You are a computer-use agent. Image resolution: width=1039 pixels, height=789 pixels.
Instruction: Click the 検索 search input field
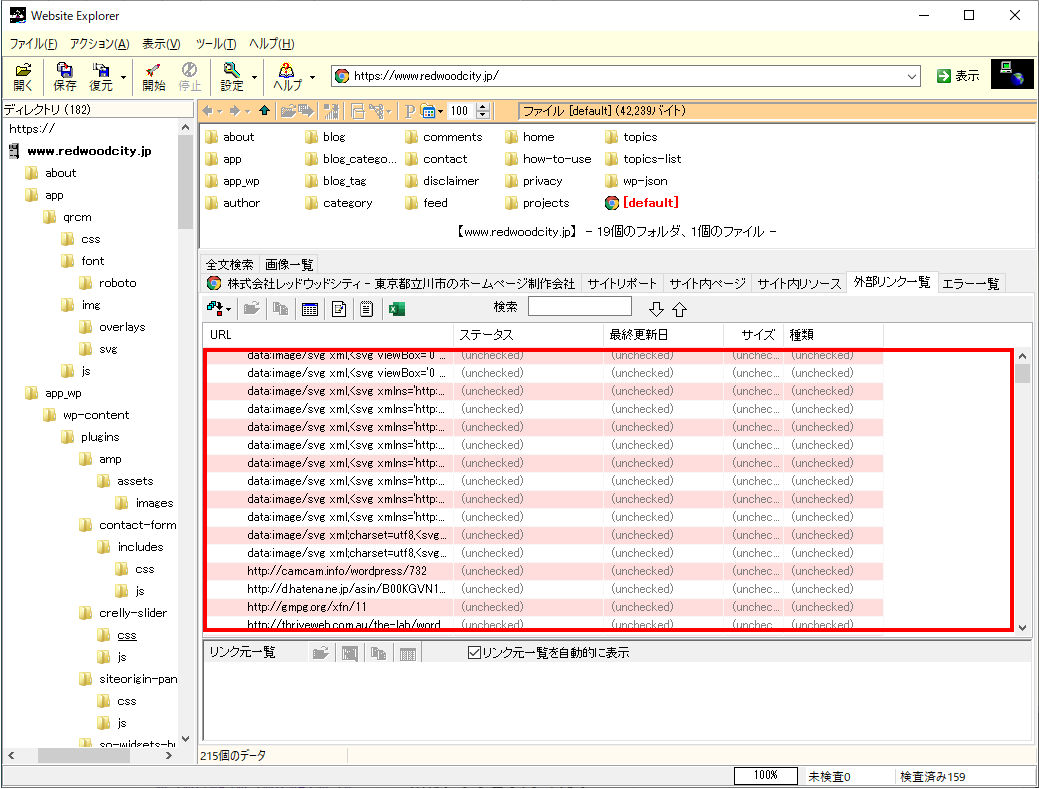point(580,307)
